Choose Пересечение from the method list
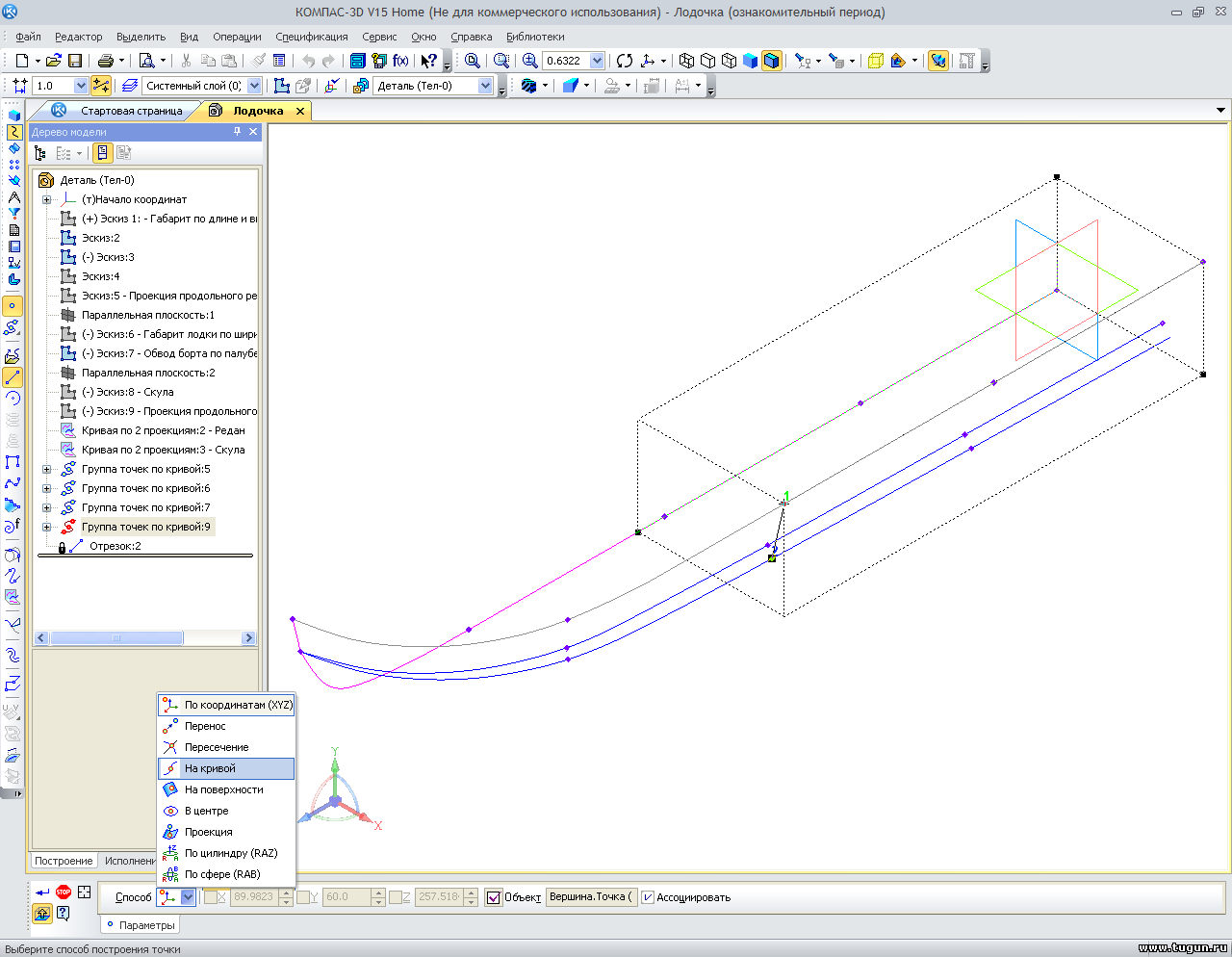Screen dimensions: 1232x957 226,747
